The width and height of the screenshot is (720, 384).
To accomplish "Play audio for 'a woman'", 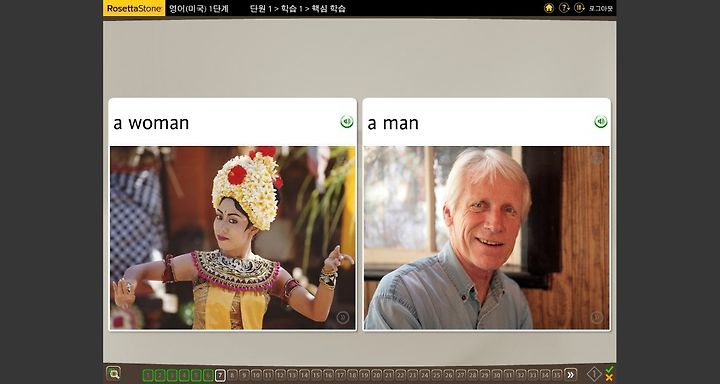I will click(x=347, y=122).
